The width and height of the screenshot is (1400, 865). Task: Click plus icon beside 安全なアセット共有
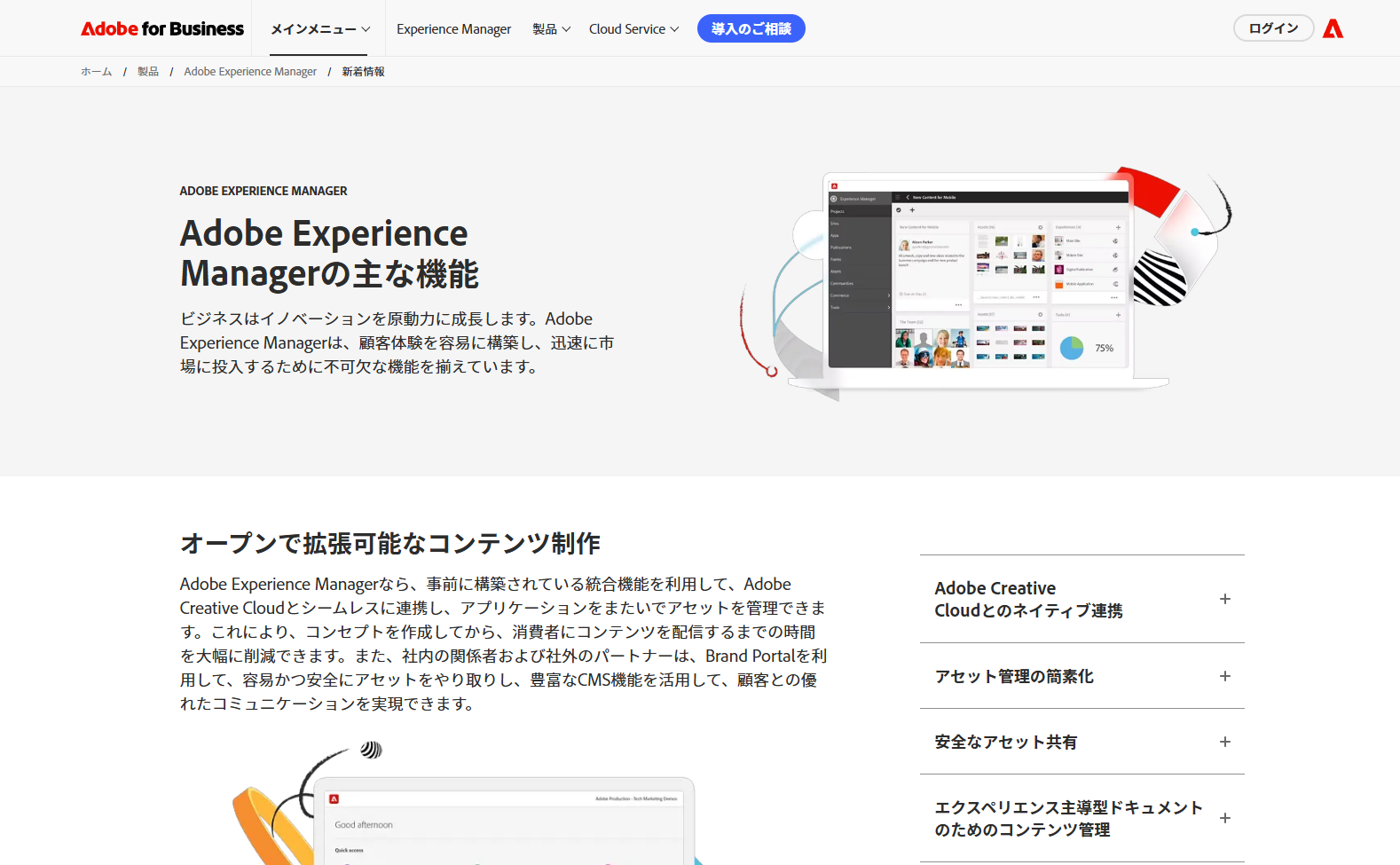click(1224, 742)
